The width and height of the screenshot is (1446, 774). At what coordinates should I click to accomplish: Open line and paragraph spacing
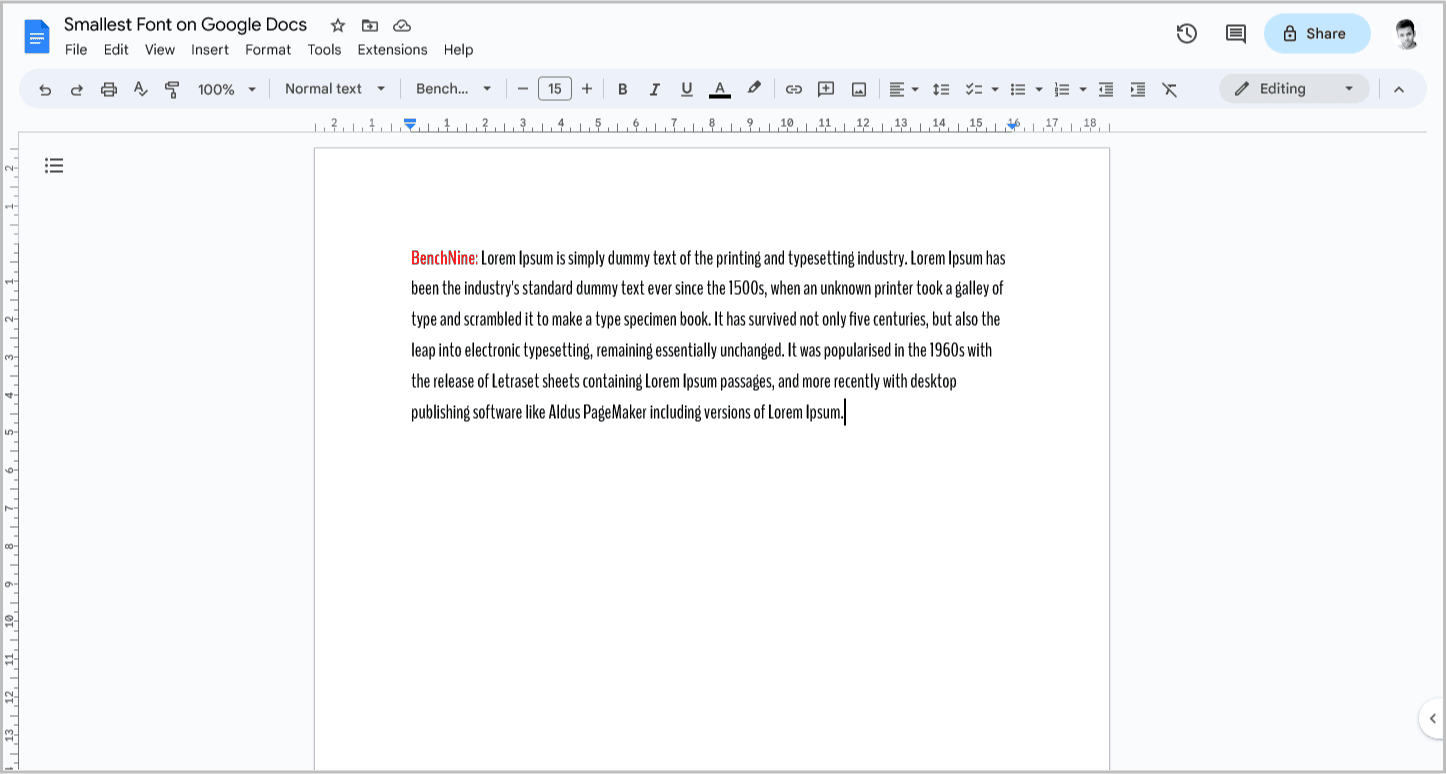point(941,89)
